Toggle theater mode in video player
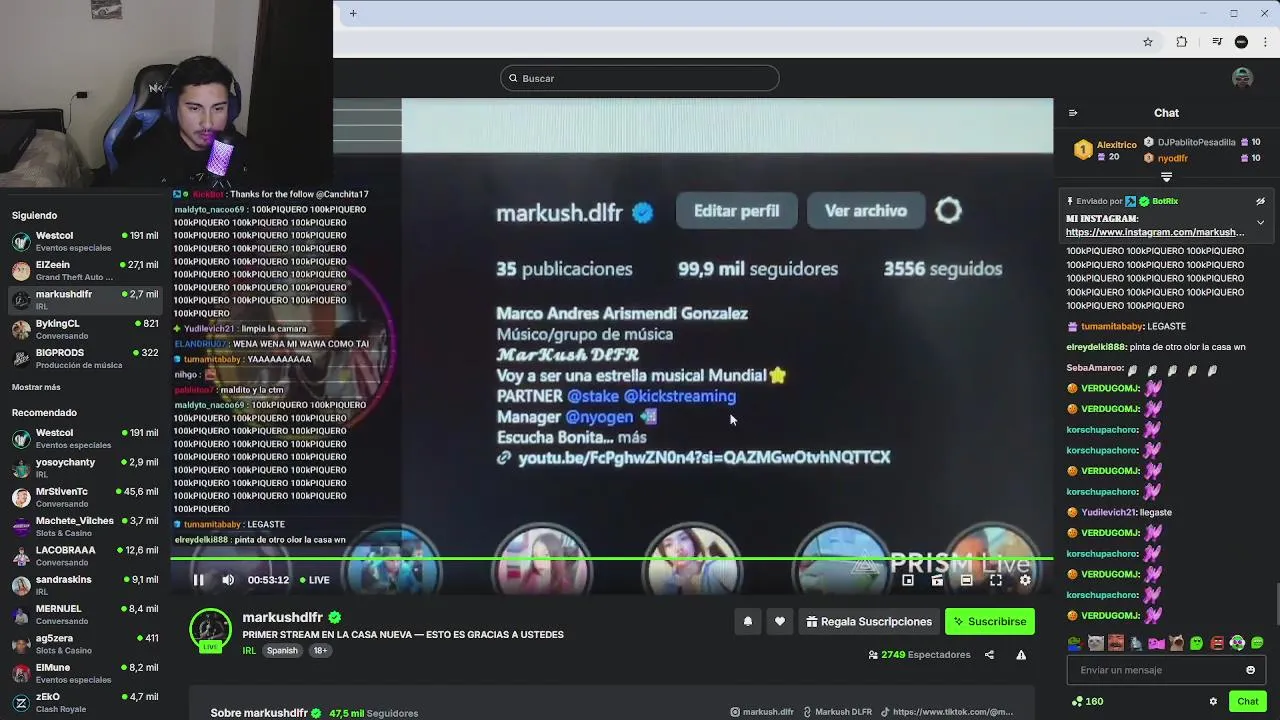The width and height of the screenshot is (1280, 720). 966,580
